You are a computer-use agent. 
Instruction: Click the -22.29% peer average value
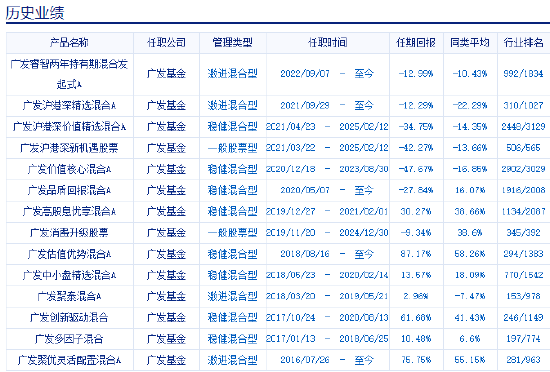point(470,106)
